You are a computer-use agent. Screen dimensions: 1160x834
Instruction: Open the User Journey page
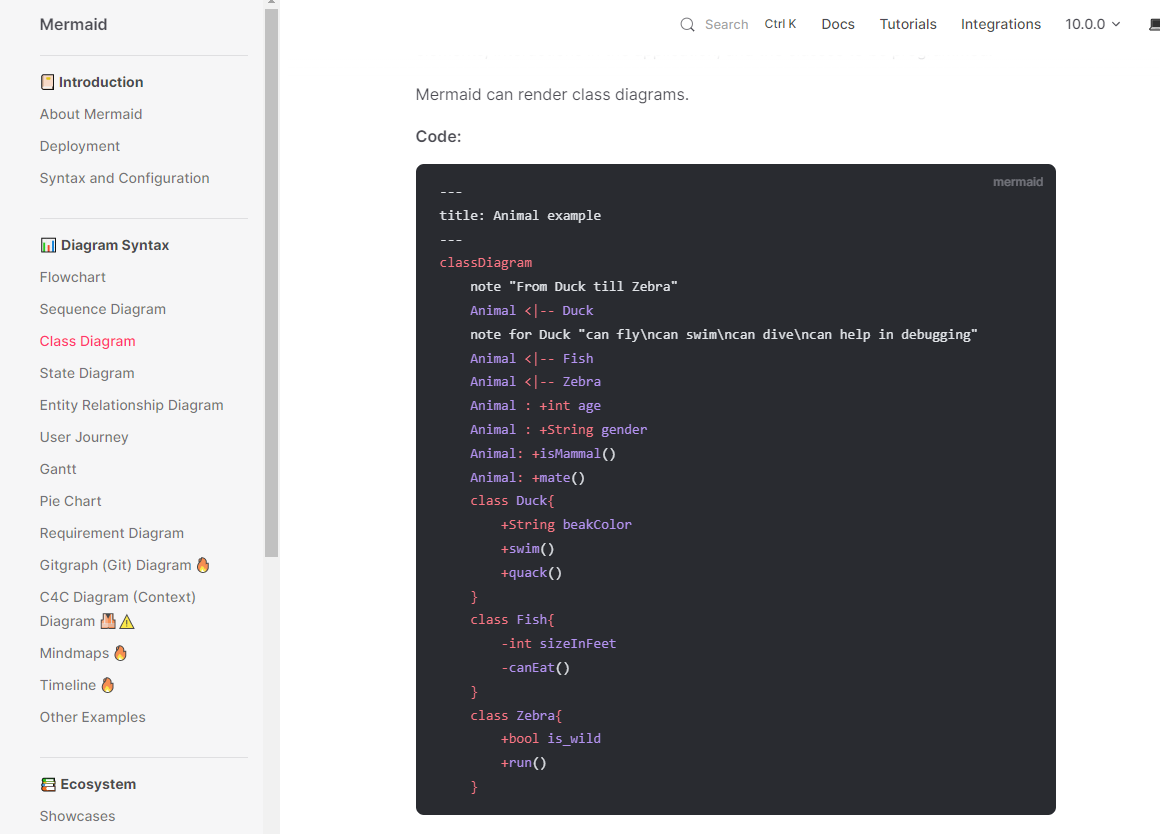tap(84, 437)
